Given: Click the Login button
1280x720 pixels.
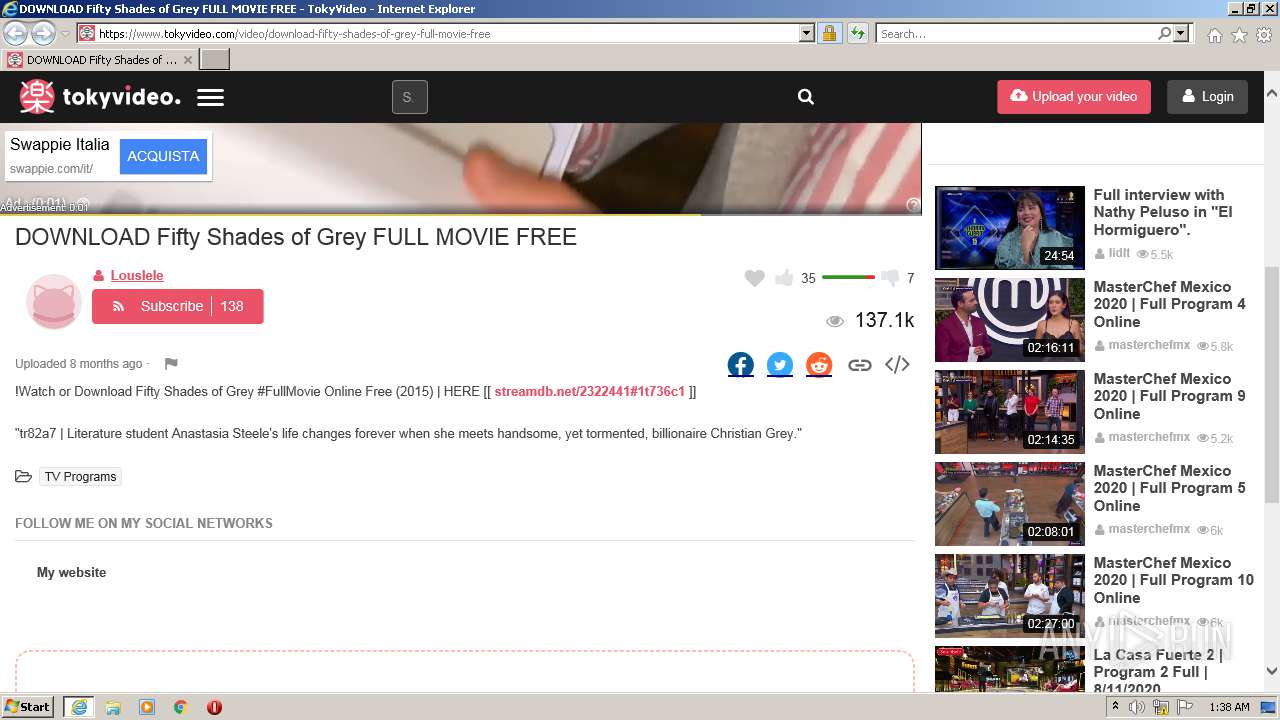Looking at the screenshot, I should coord(1207,97).
